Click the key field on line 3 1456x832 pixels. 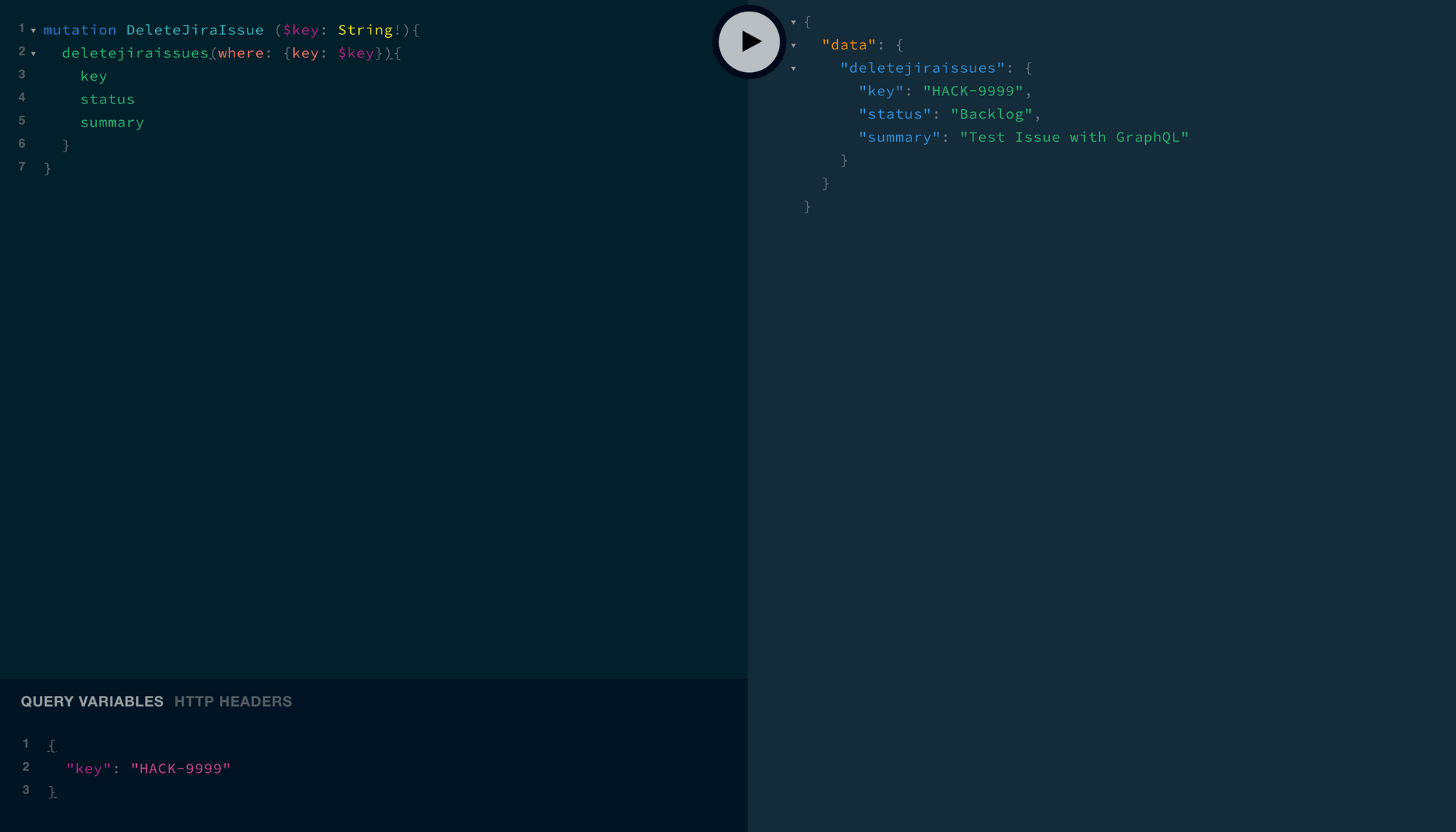pos(93,75)
